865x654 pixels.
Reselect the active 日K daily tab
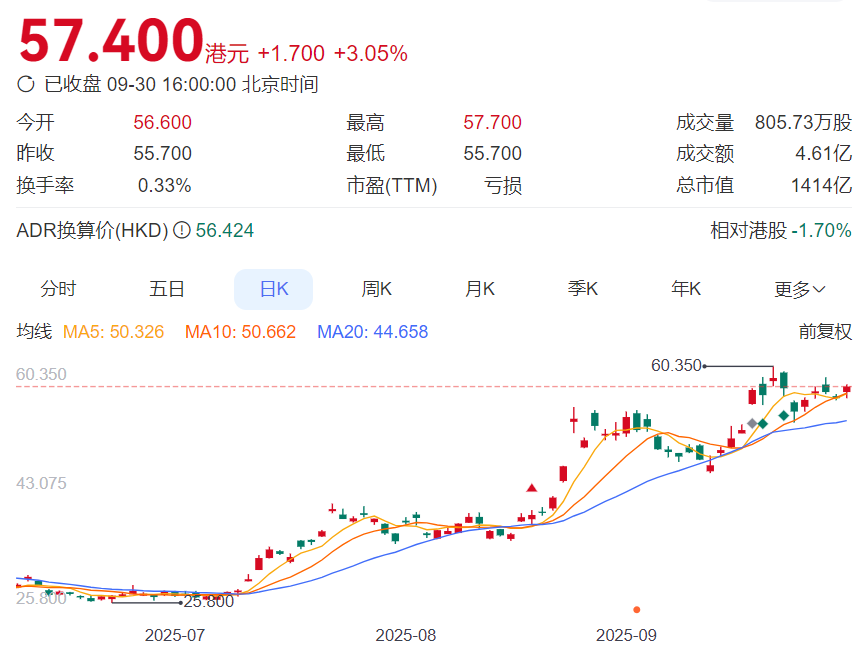273,288
